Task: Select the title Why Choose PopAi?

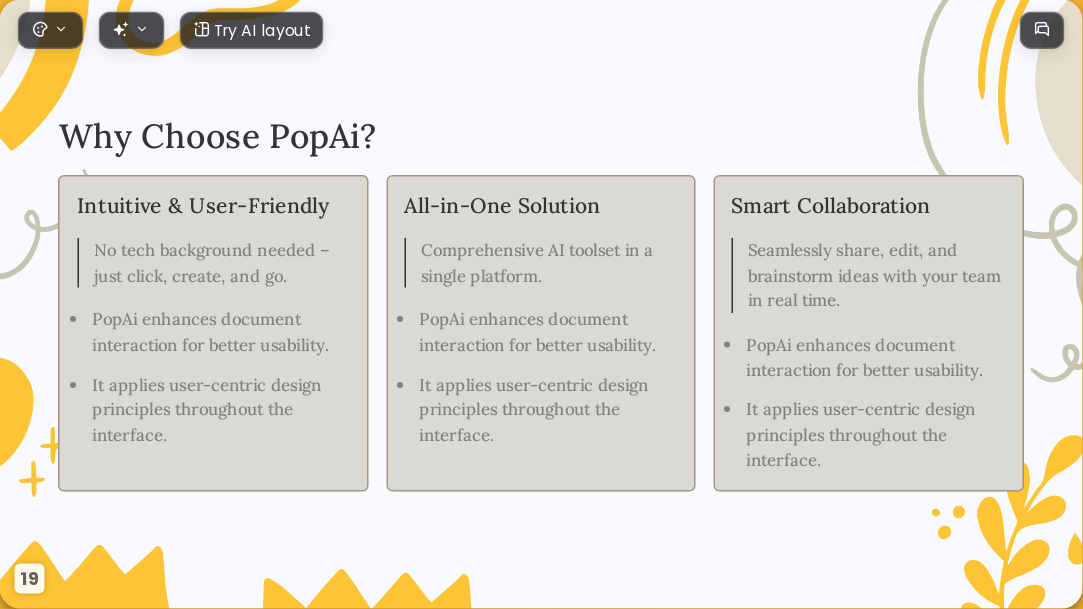Action: pos(217,136)
